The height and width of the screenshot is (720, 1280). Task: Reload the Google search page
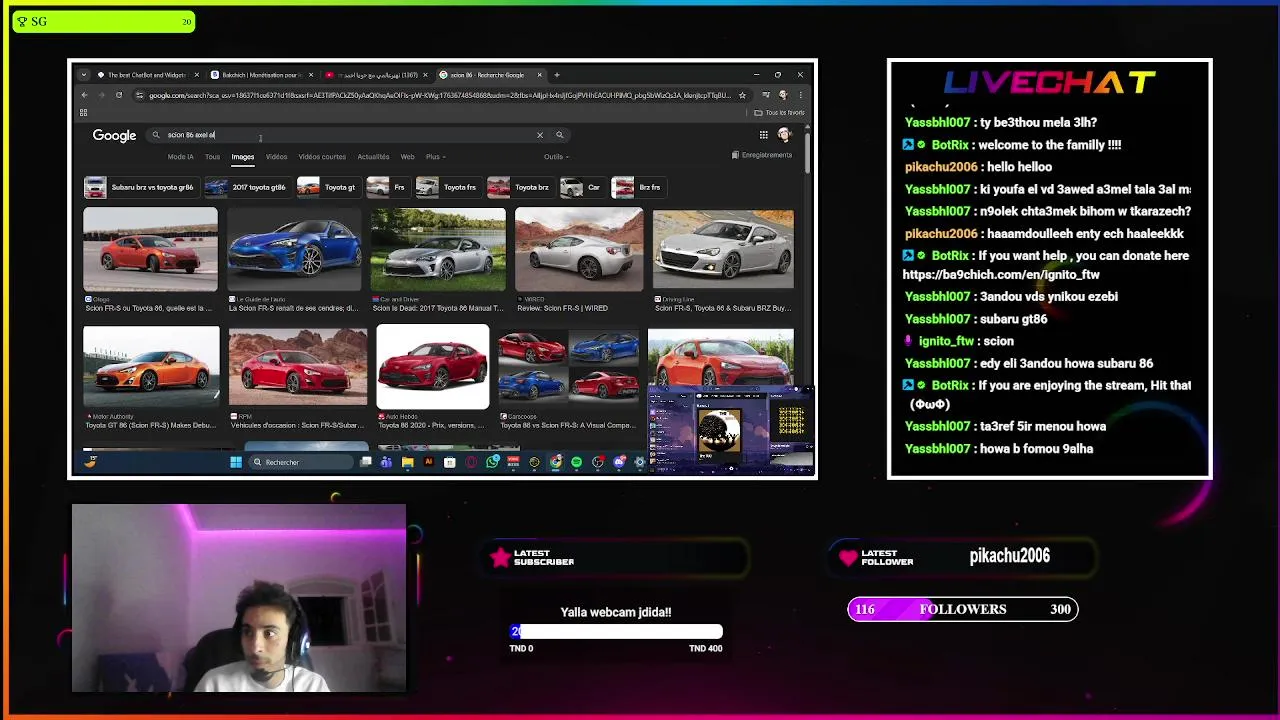click(x=119, y=95)
